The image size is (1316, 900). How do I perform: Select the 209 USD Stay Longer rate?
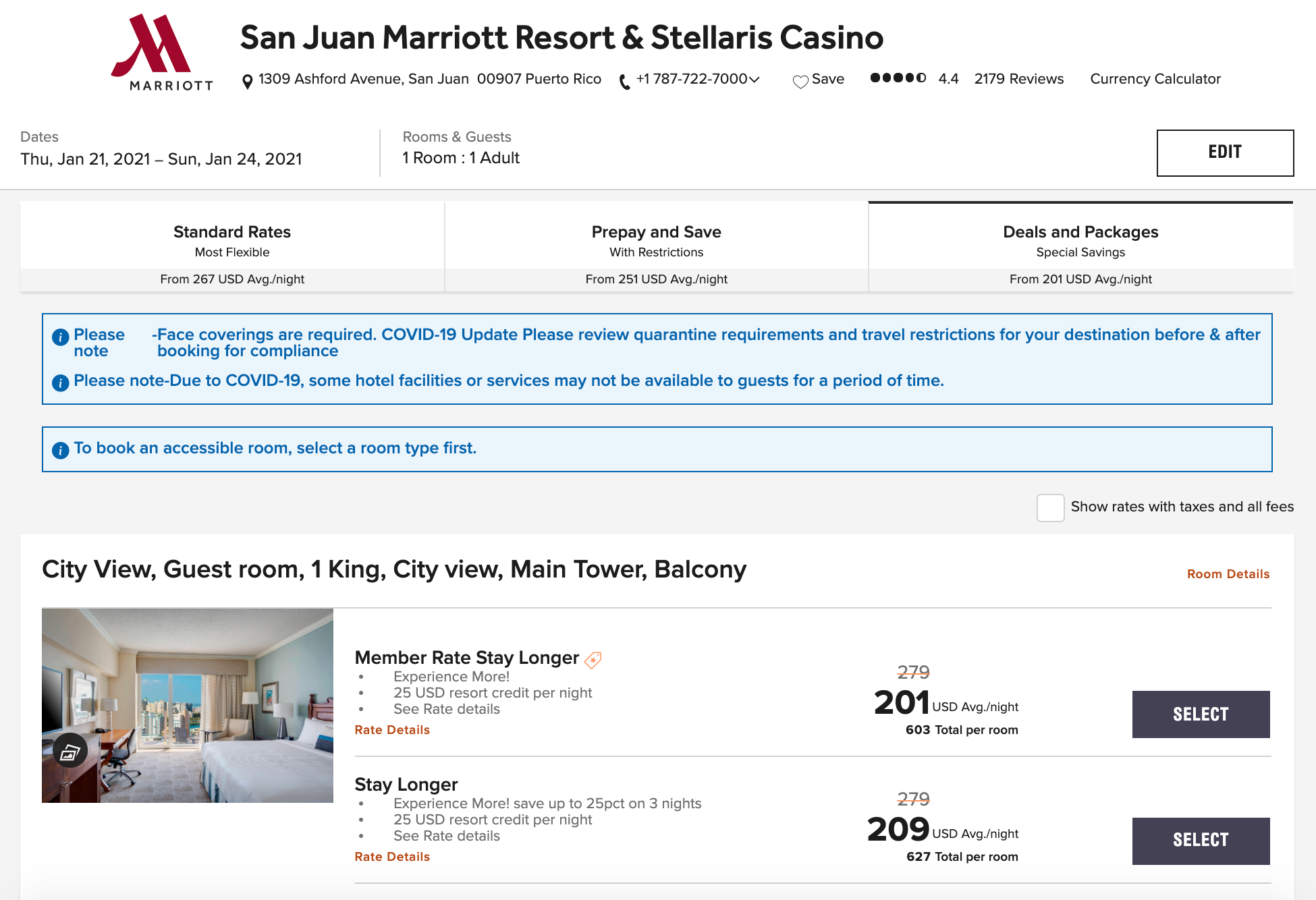[x=1200, y=841]
